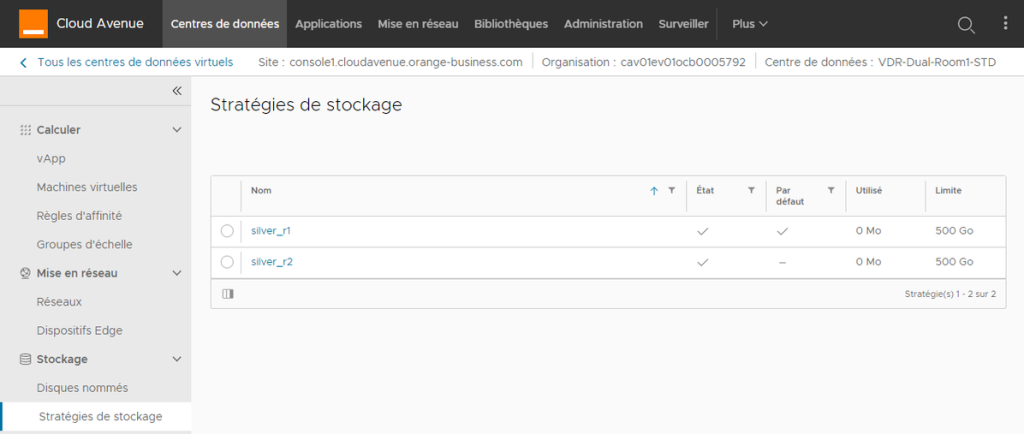Viewport: 1024px width, 434px height.
Task: Toggle Nom column sort arrow
Action: [x=654, y=191]
